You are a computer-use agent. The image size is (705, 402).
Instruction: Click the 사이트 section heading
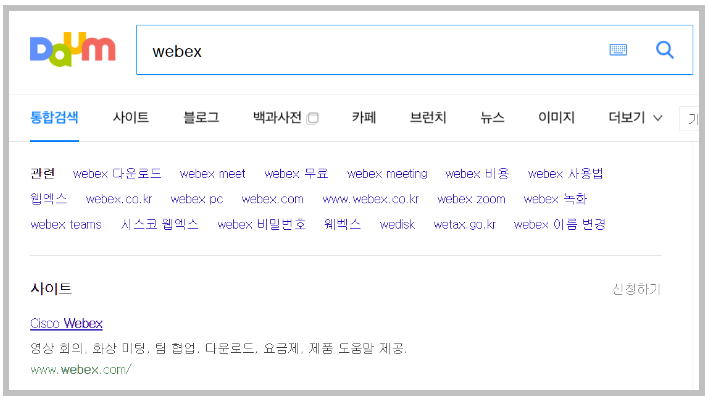[51, 288]
